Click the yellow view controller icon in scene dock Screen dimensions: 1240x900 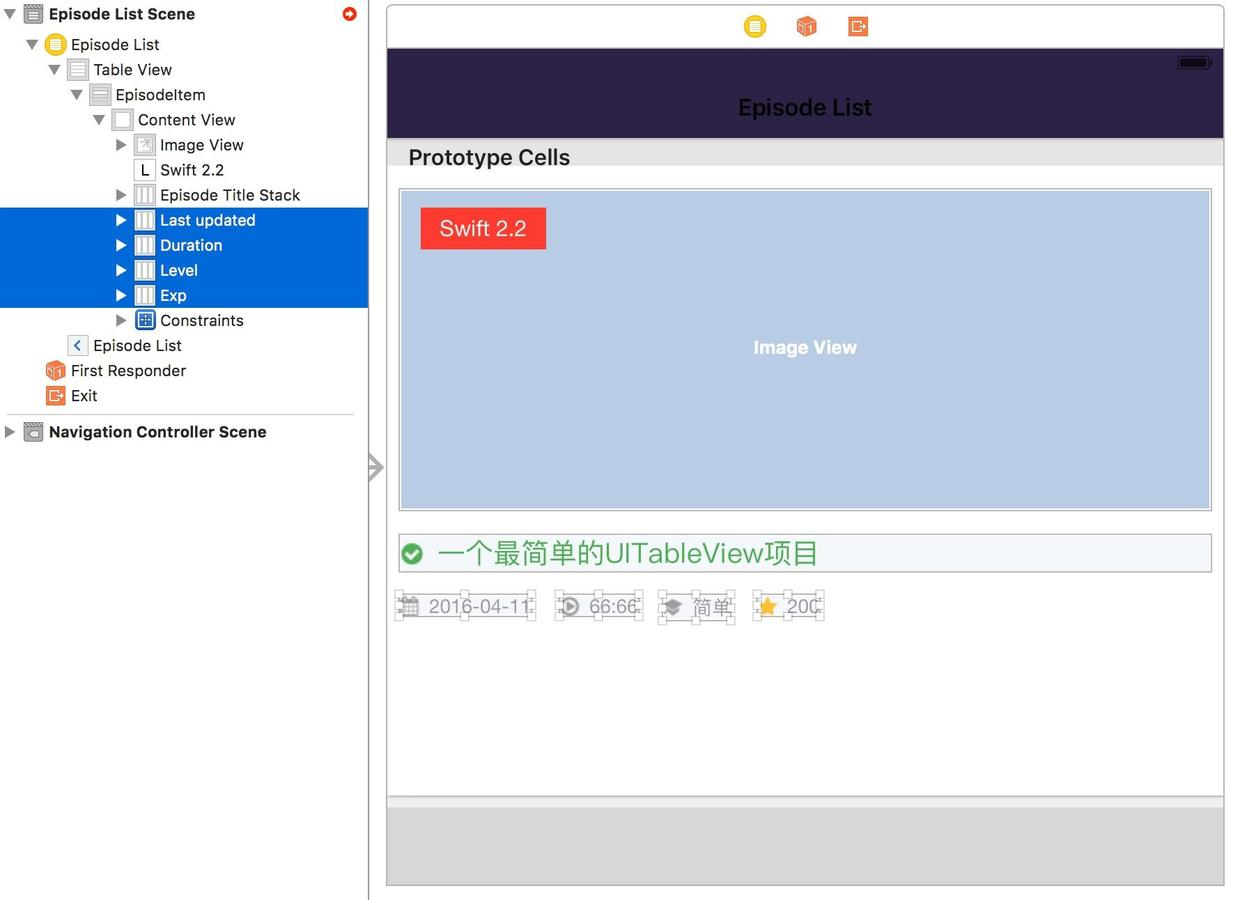[755, 26]
